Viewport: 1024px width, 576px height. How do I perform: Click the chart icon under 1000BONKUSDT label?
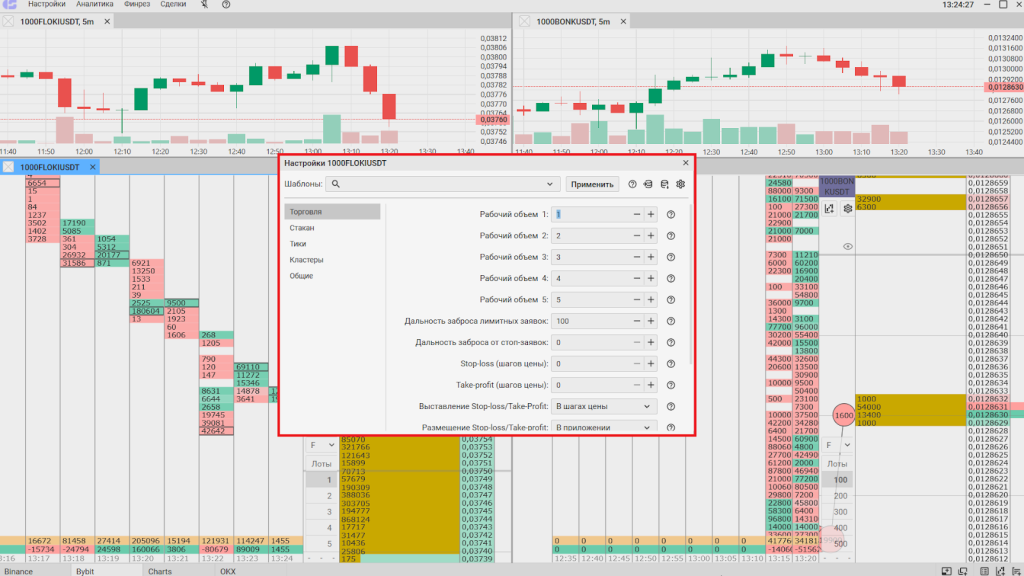click(x=829, y=209)
